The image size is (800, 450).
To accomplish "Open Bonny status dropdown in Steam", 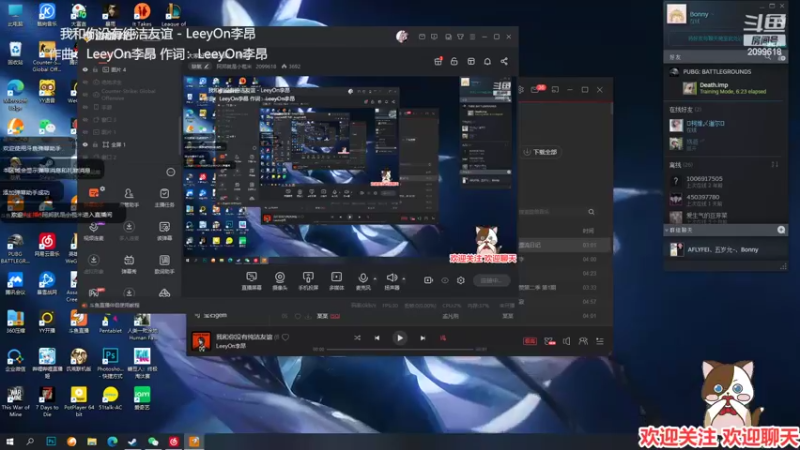I will (x=713, y=14).
